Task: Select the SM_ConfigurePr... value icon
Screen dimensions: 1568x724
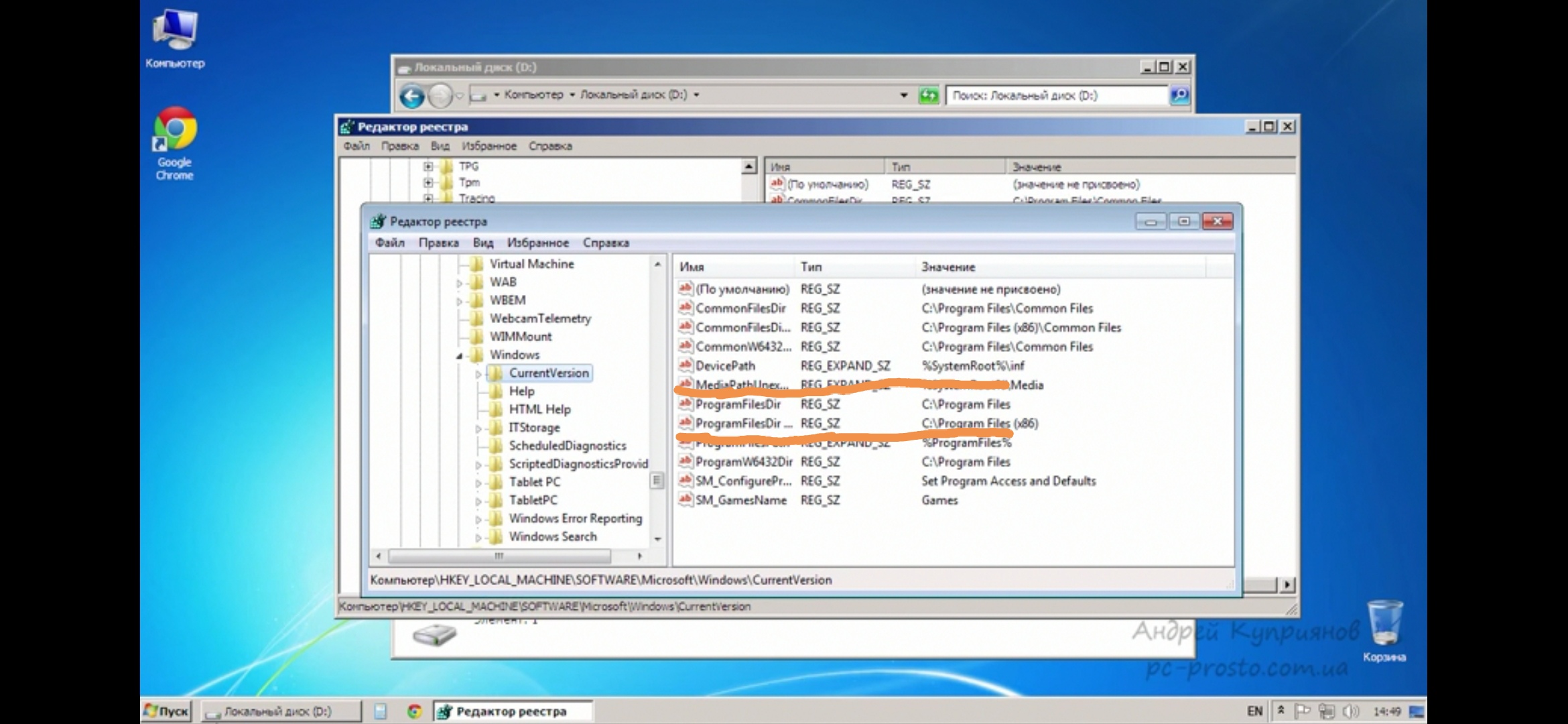Action: tap(685, 481)
